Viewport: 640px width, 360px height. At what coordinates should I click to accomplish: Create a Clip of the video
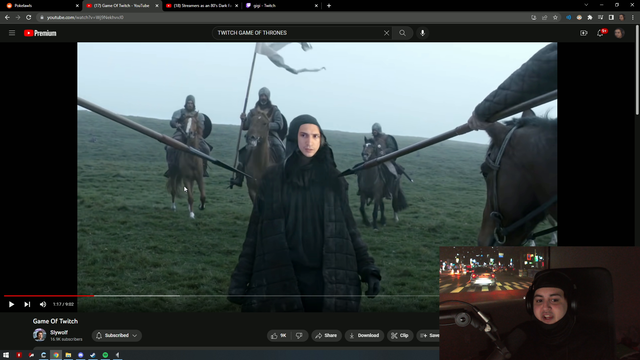(400, 336)
